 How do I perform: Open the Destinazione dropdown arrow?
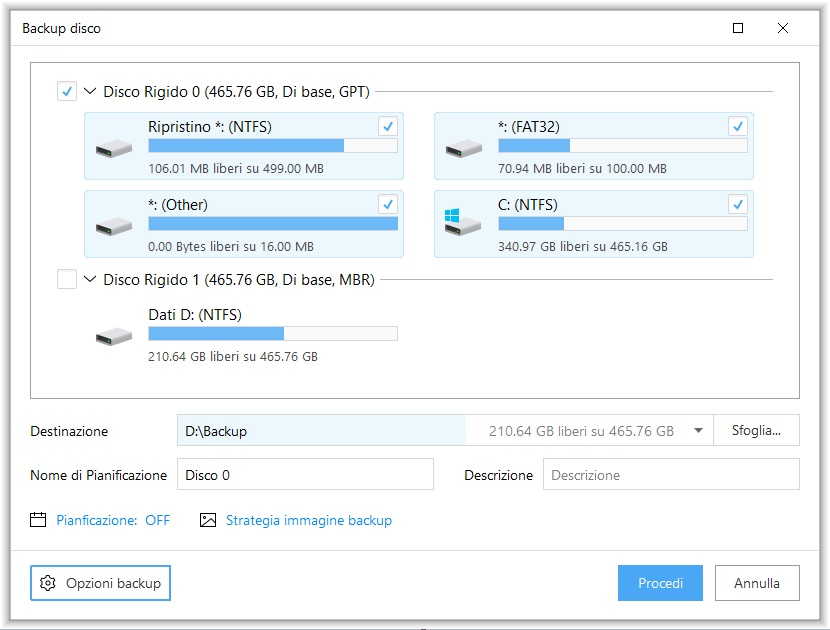point(698,431)
